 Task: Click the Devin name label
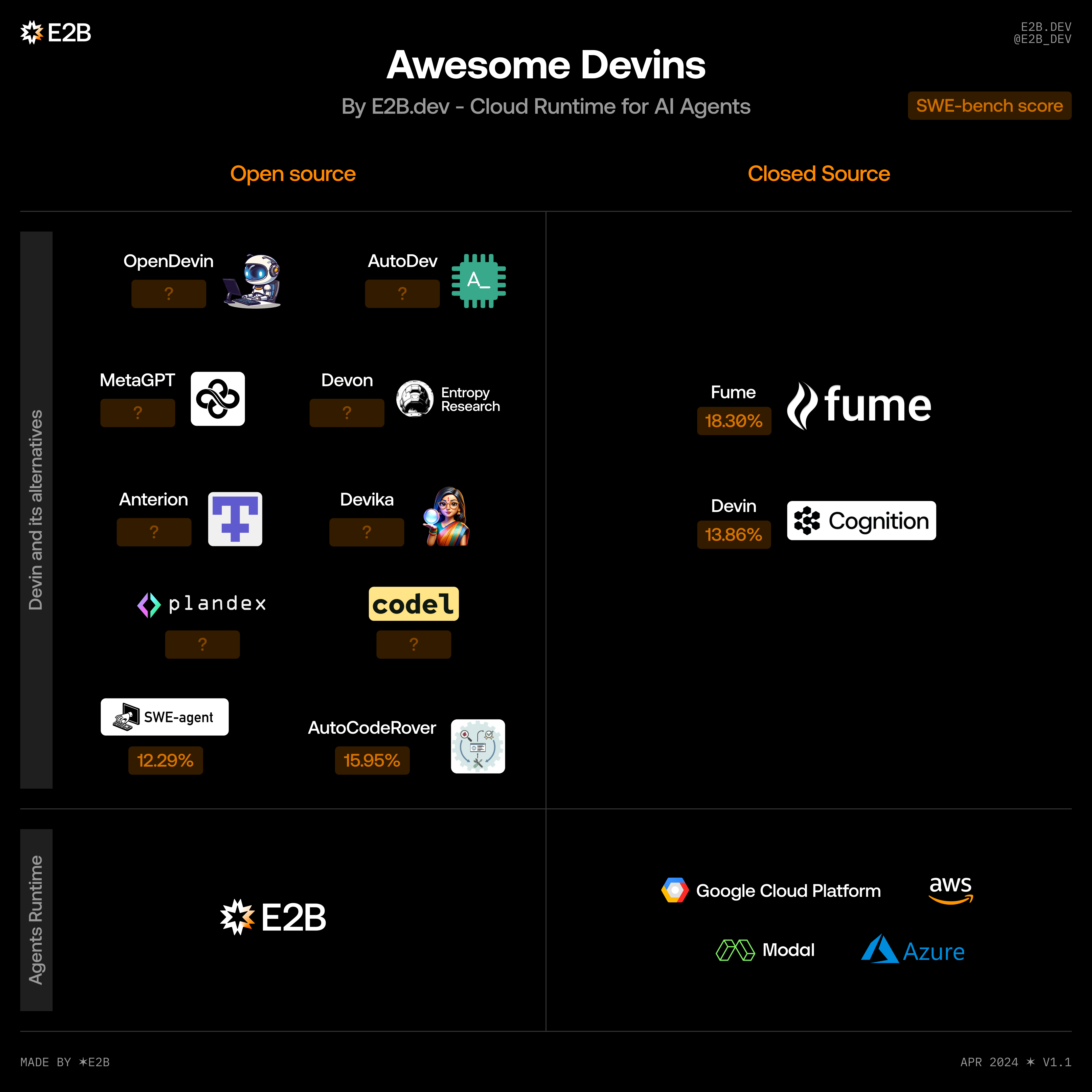tap(734, 506)
